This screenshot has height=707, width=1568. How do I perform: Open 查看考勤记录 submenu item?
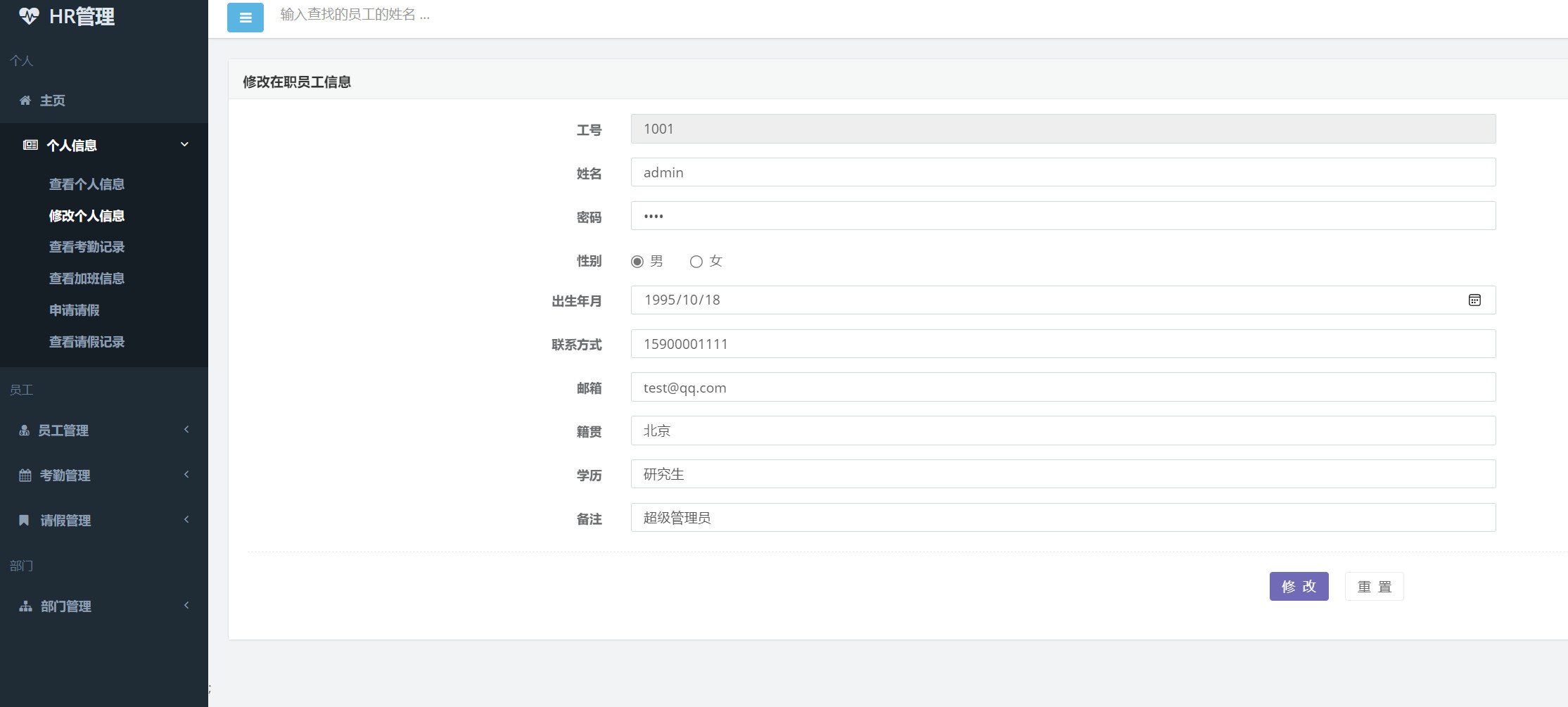[x=87, y=247]
